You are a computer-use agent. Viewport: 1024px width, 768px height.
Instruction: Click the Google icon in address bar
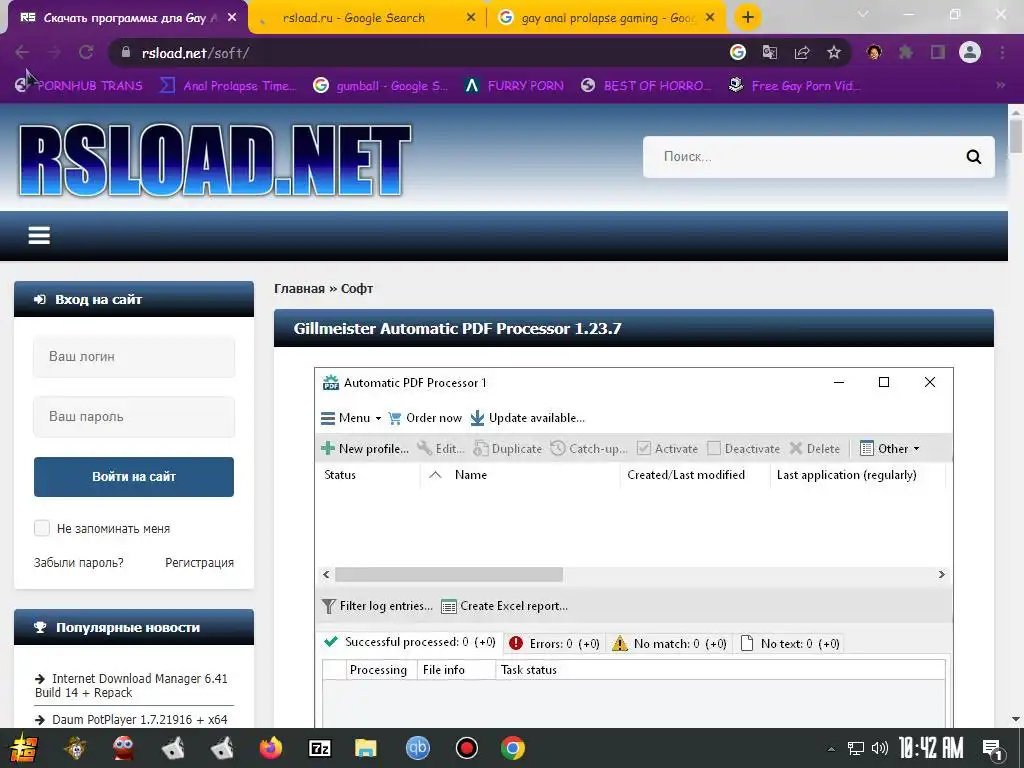(738, 52)
